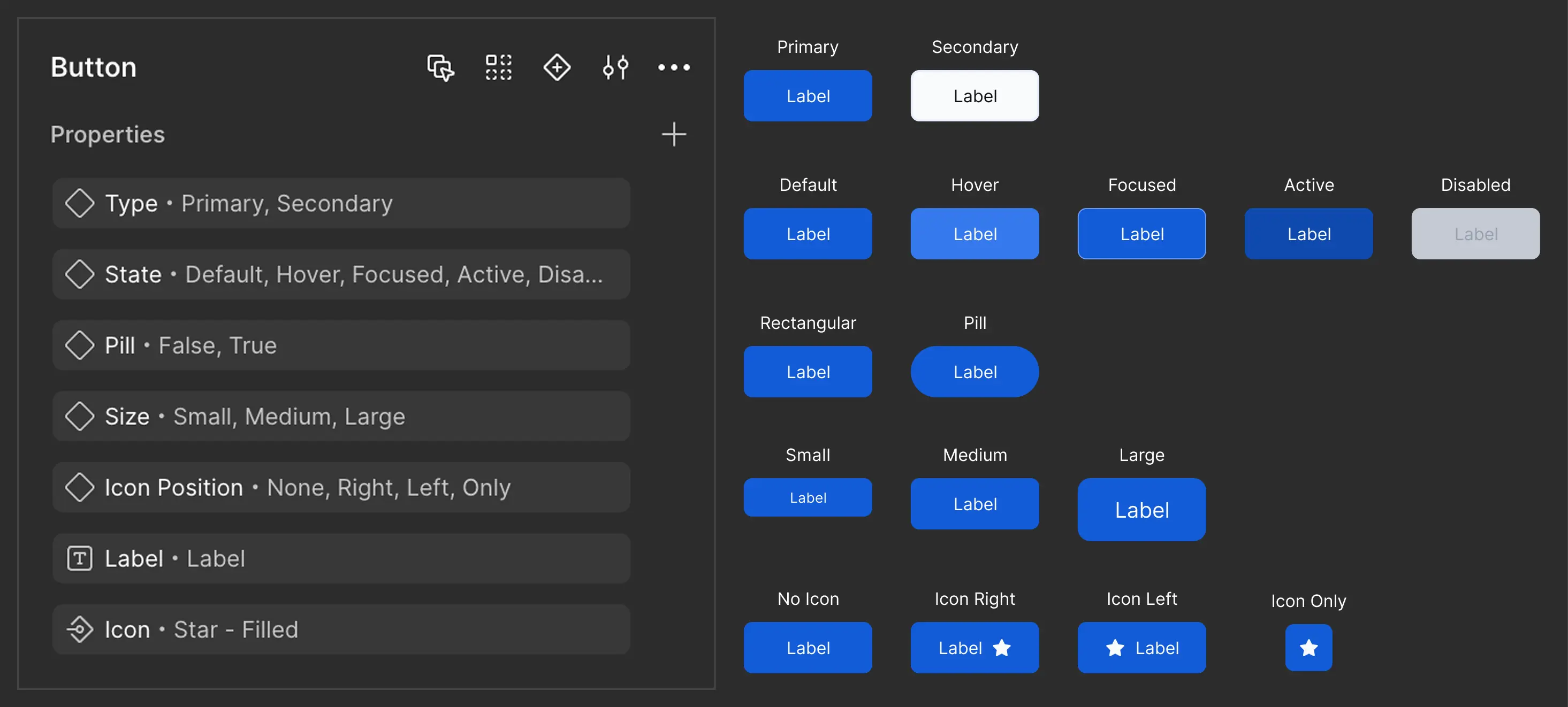This screenshot has width=1568, height=707.
Task: Click the Button component title
Action: coord(94,67)
